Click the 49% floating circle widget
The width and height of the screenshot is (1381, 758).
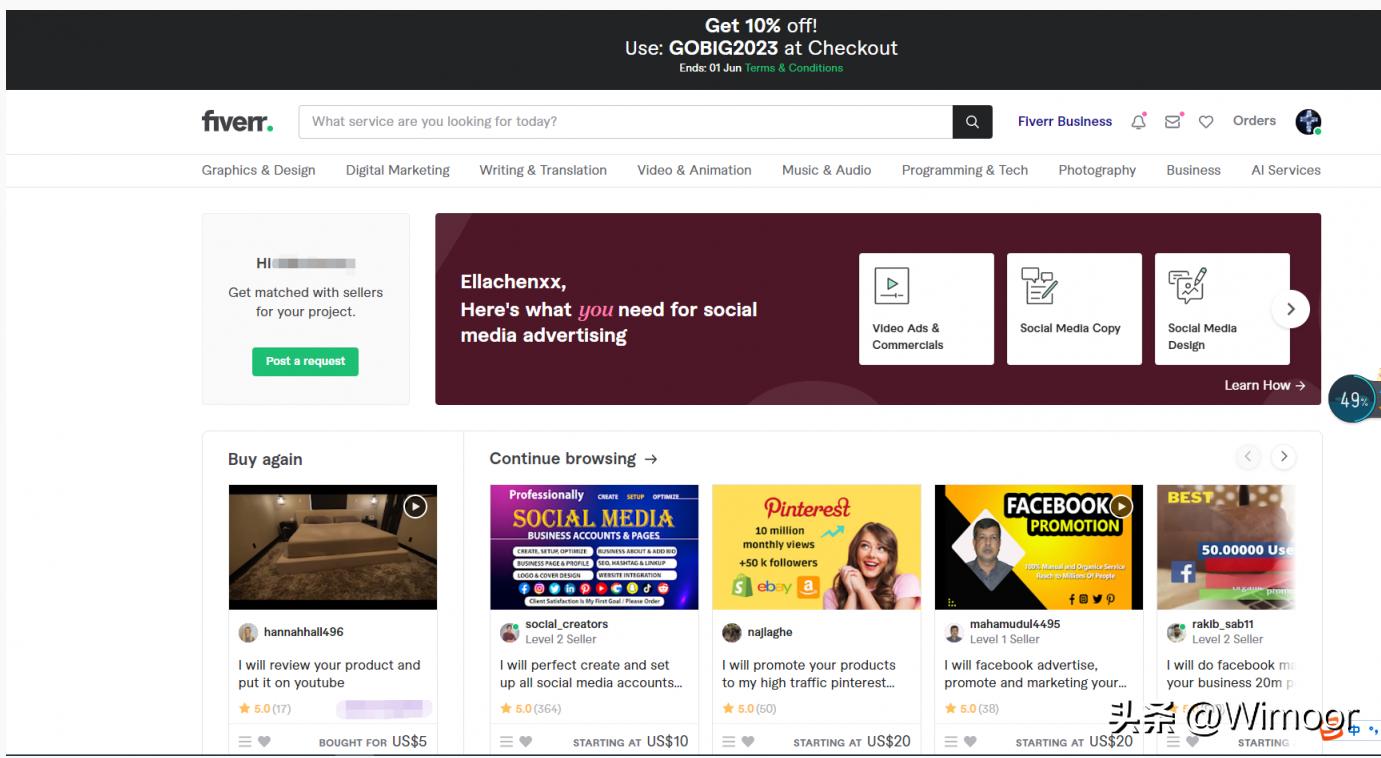[x=1353, y=400]
